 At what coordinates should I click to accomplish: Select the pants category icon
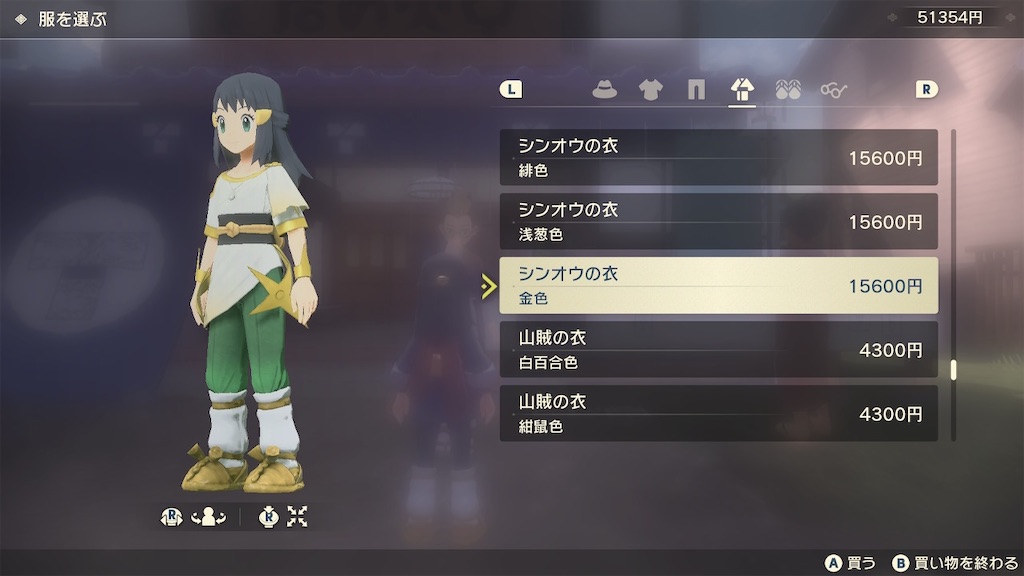(696, 89)
